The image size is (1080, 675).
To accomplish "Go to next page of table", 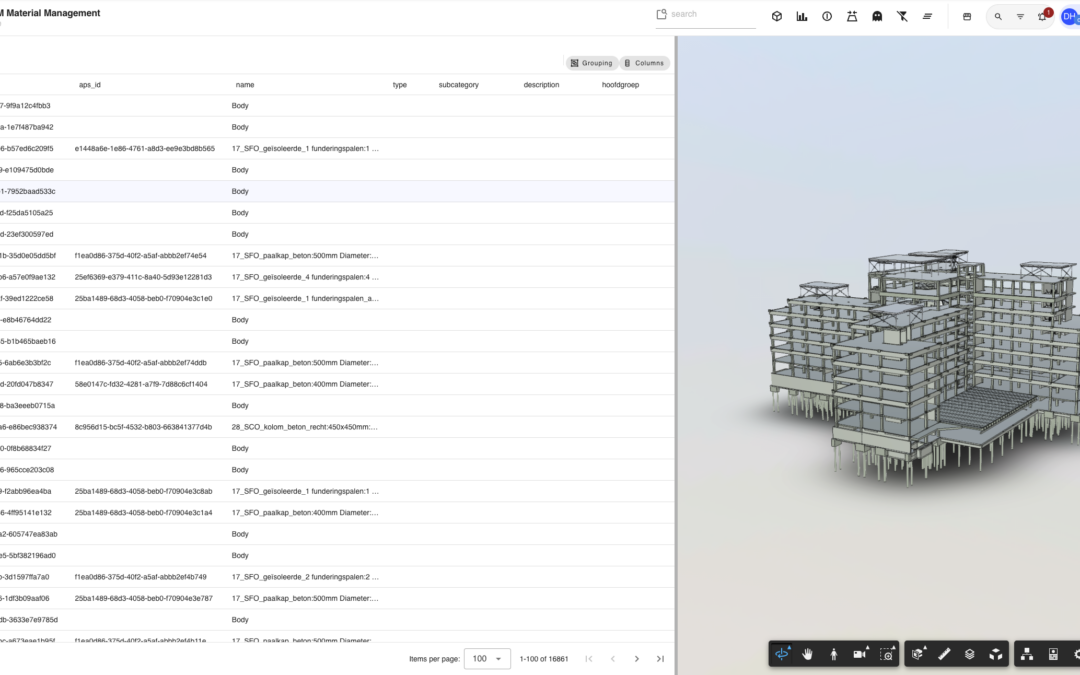I will [636, 658].
